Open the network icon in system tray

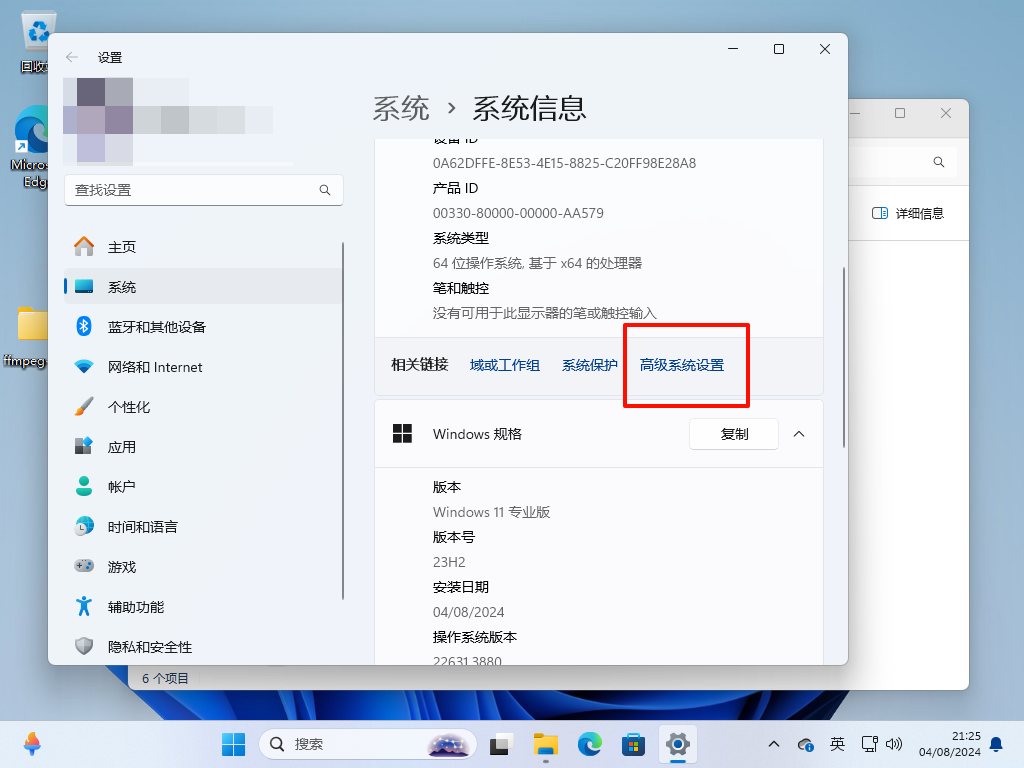pyautogui.click(x=869, y=744)
